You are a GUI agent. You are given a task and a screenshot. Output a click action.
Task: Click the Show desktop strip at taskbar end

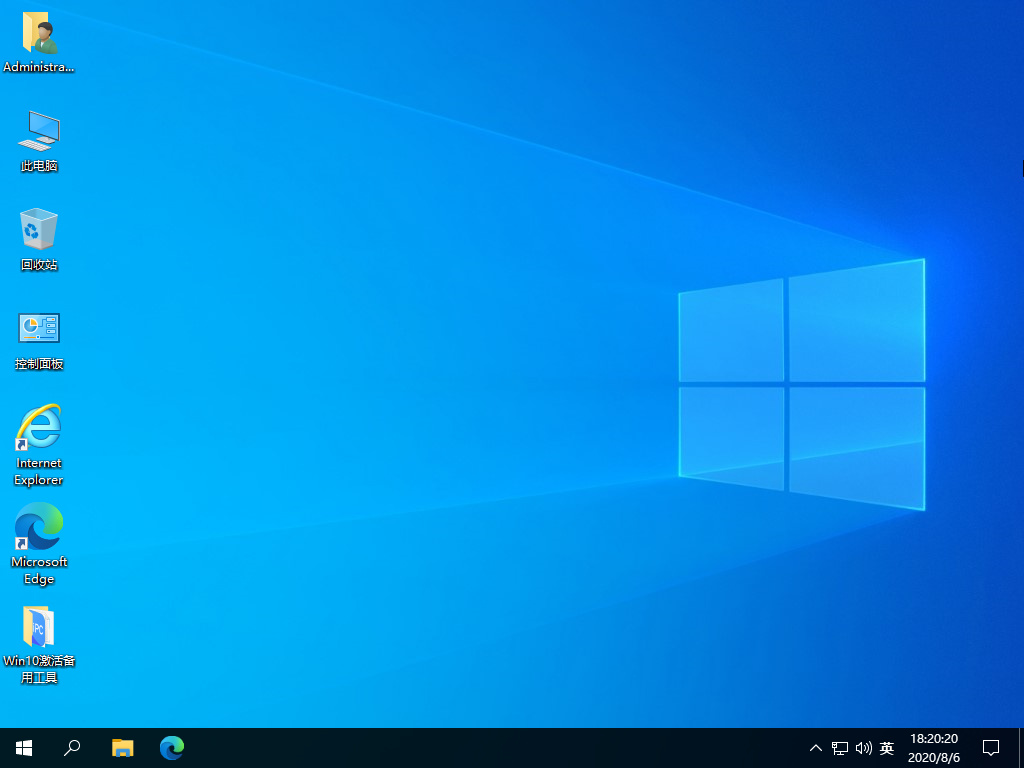pyautogui.click(x=1021, y=748)
